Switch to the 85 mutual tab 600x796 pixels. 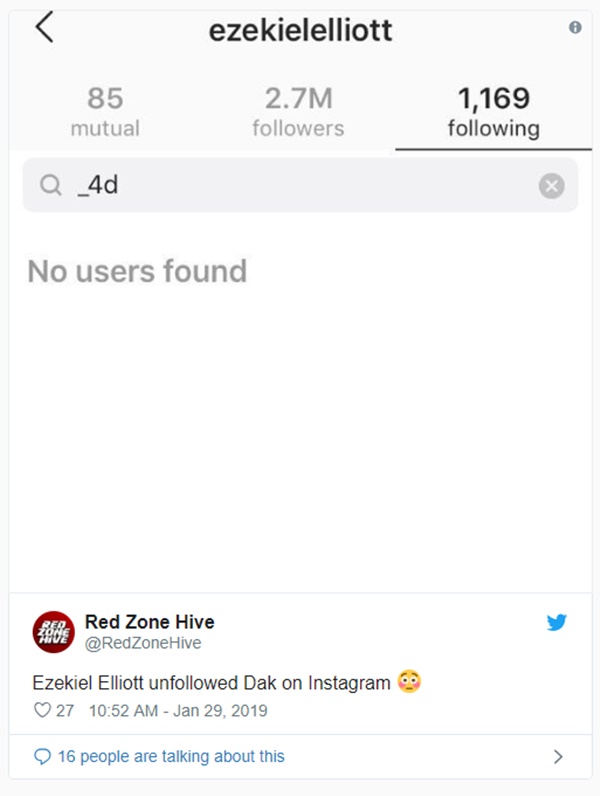(105, 112)
